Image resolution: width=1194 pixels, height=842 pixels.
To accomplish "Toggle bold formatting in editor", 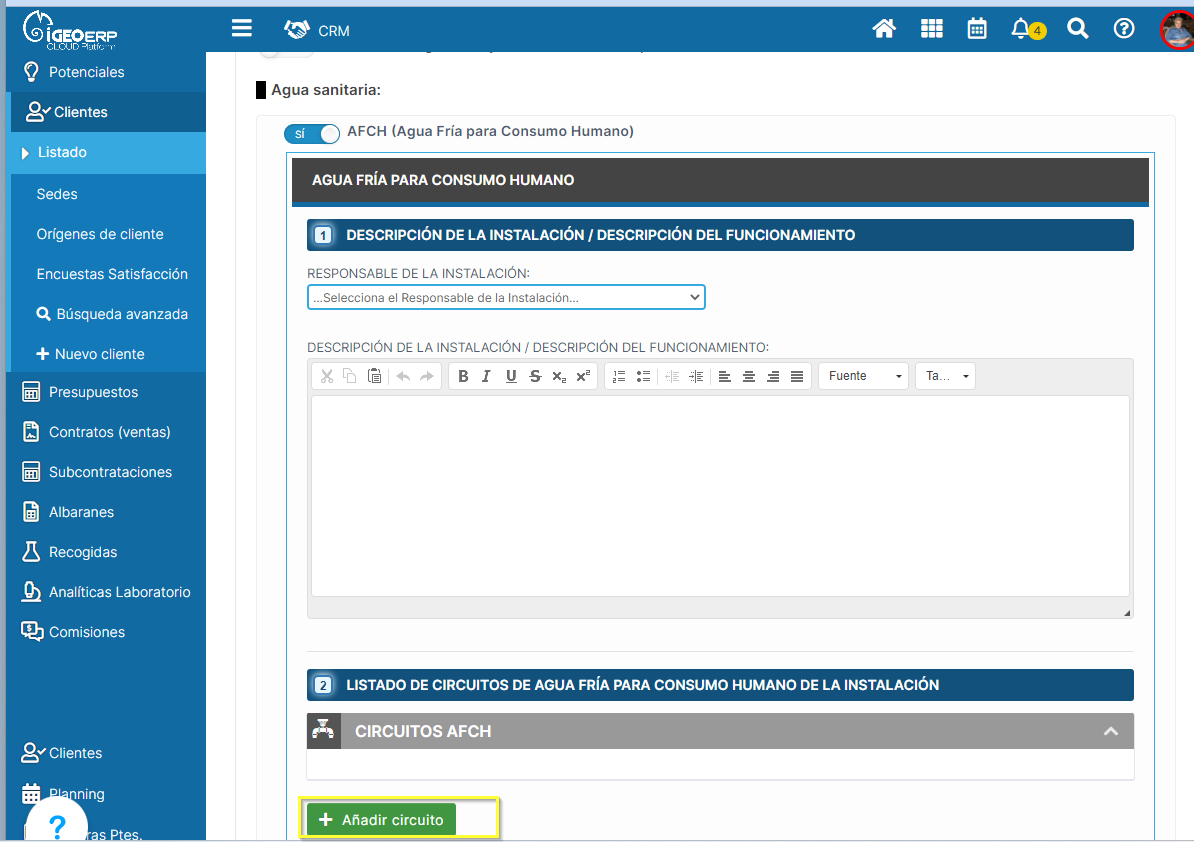I will (x=463, y=376).
